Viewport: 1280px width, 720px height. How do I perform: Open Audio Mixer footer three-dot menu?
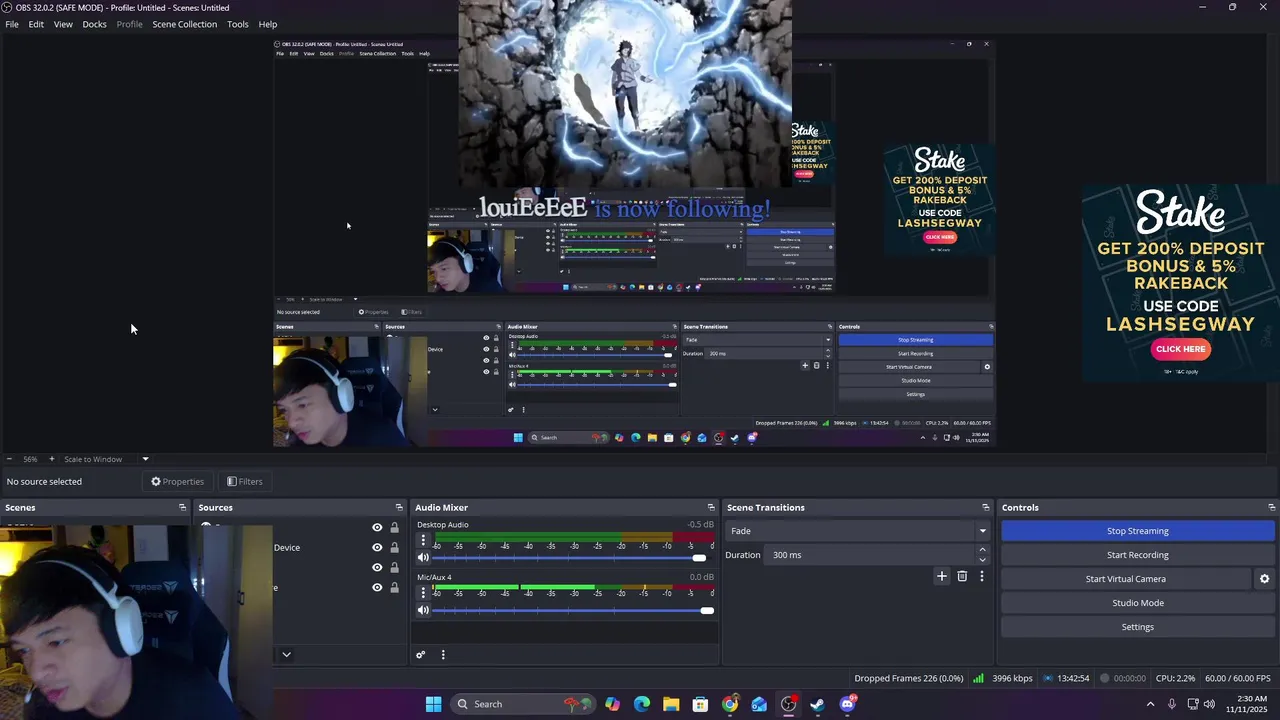(x=443, y=655)
